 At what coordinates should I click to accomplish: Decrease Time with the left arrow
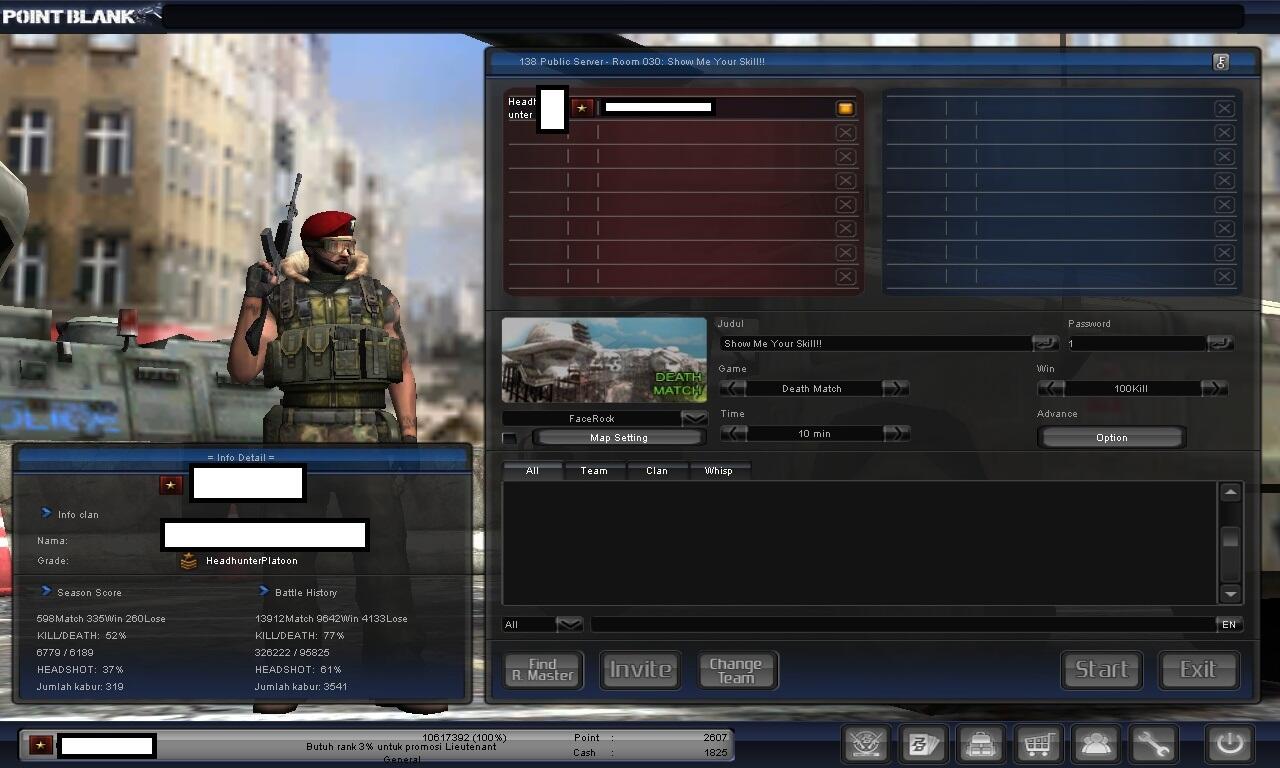click(x=733, y=433)
